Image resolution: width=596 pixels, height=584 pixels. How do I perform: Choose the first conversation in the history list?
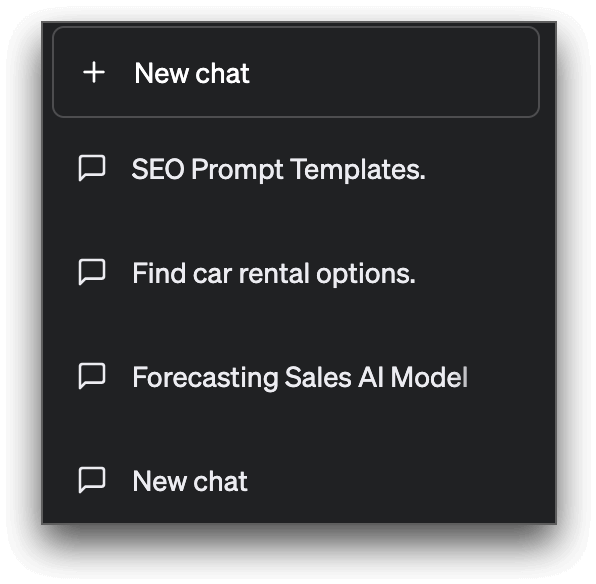[x=296, y=168]
